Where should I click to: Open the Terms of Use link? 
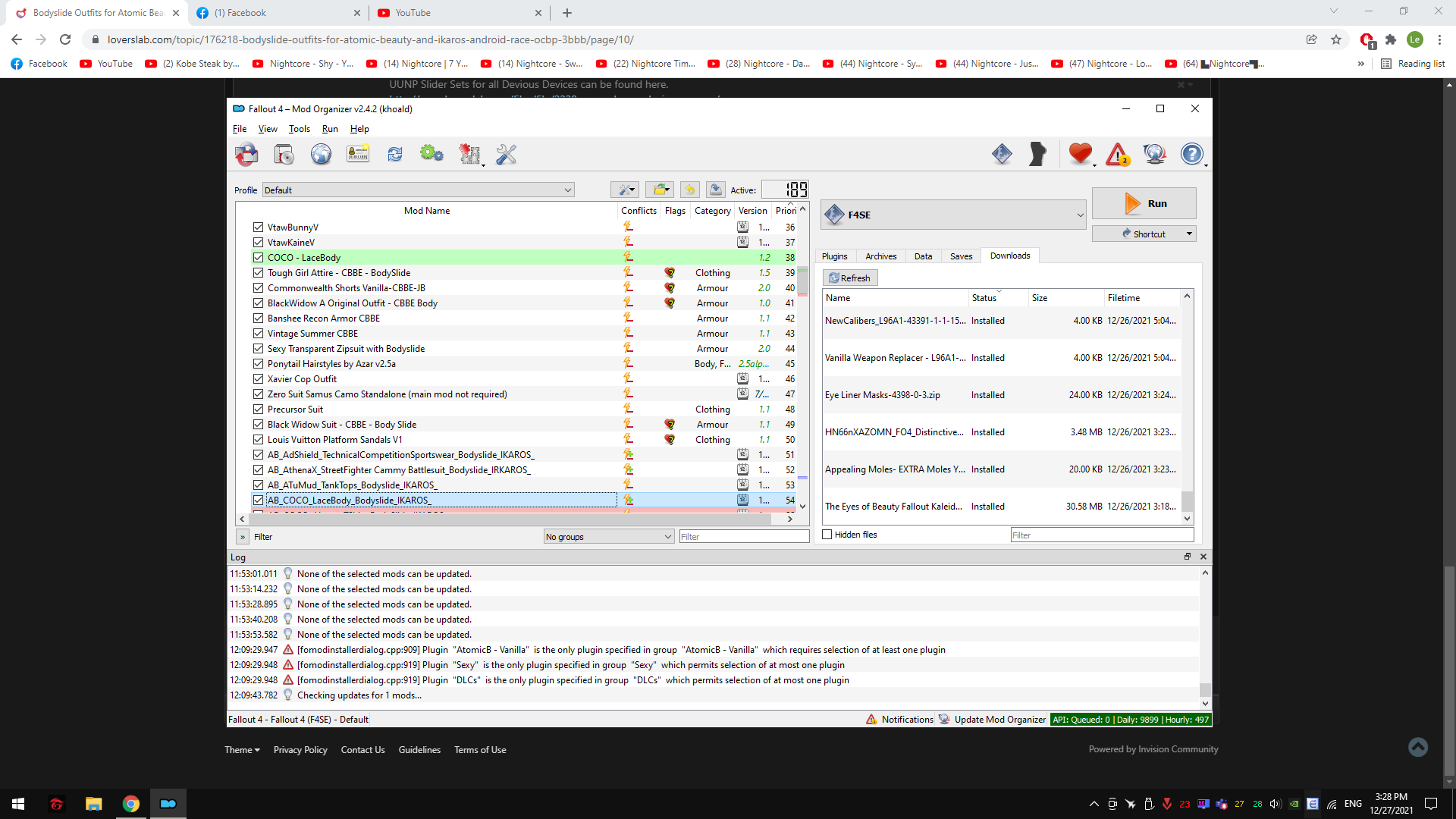click(x=480, y=750)
